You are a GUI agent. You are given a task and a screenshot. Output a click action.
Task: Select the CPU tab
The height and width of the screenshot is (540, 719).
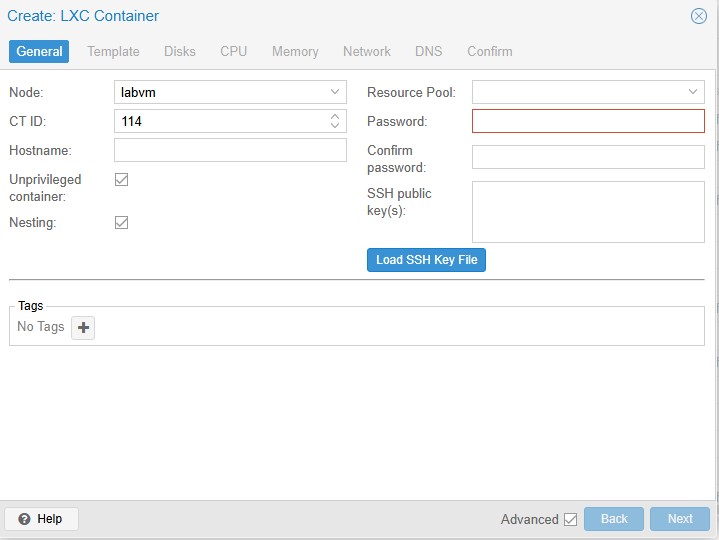click(233, 51)
